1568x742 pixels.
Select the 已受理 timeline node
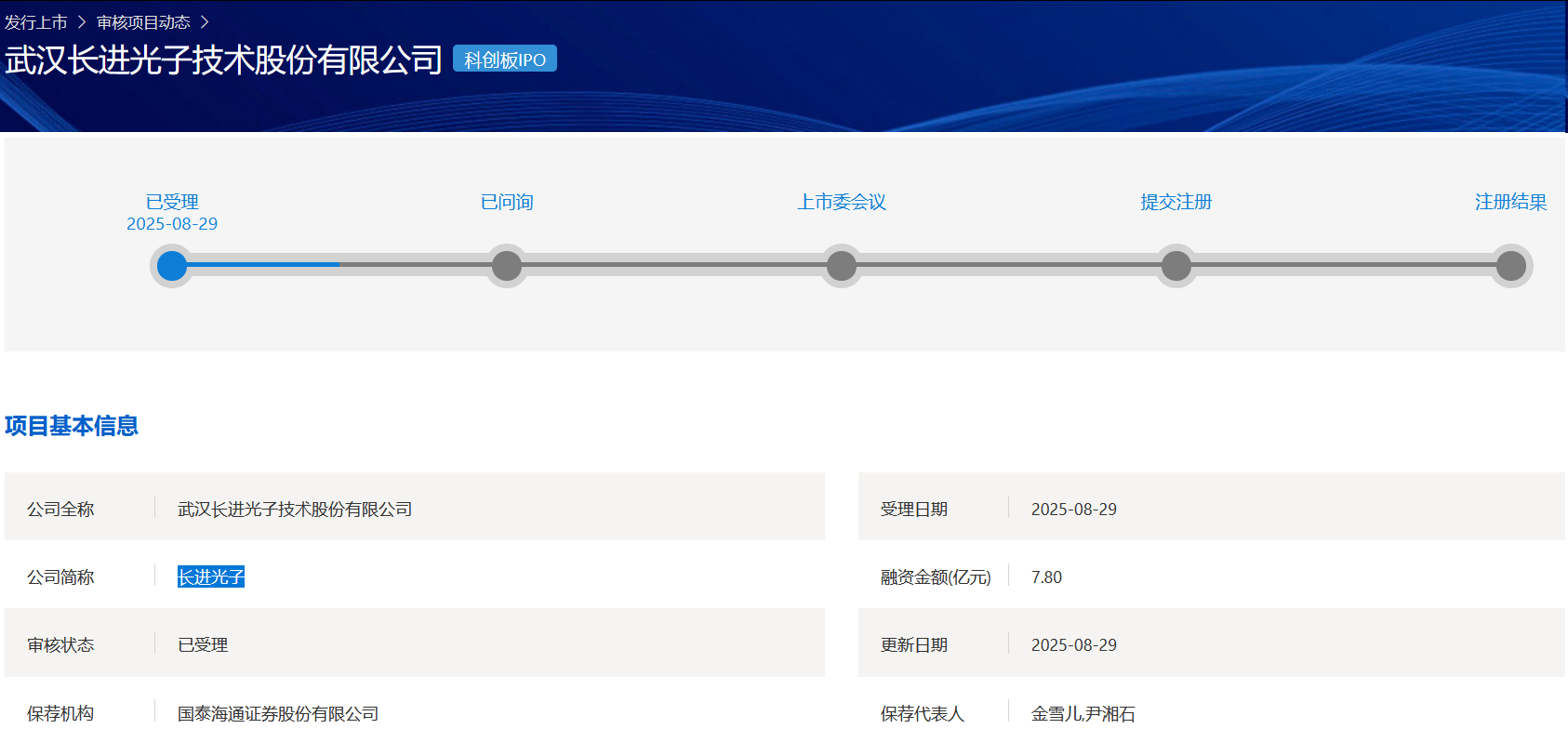pyautogui.click(x=172, y=266)
